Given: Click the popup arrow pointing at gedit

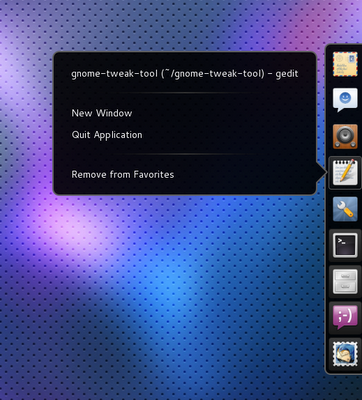Looking at the screenshot, I should (x=321, y=173).
